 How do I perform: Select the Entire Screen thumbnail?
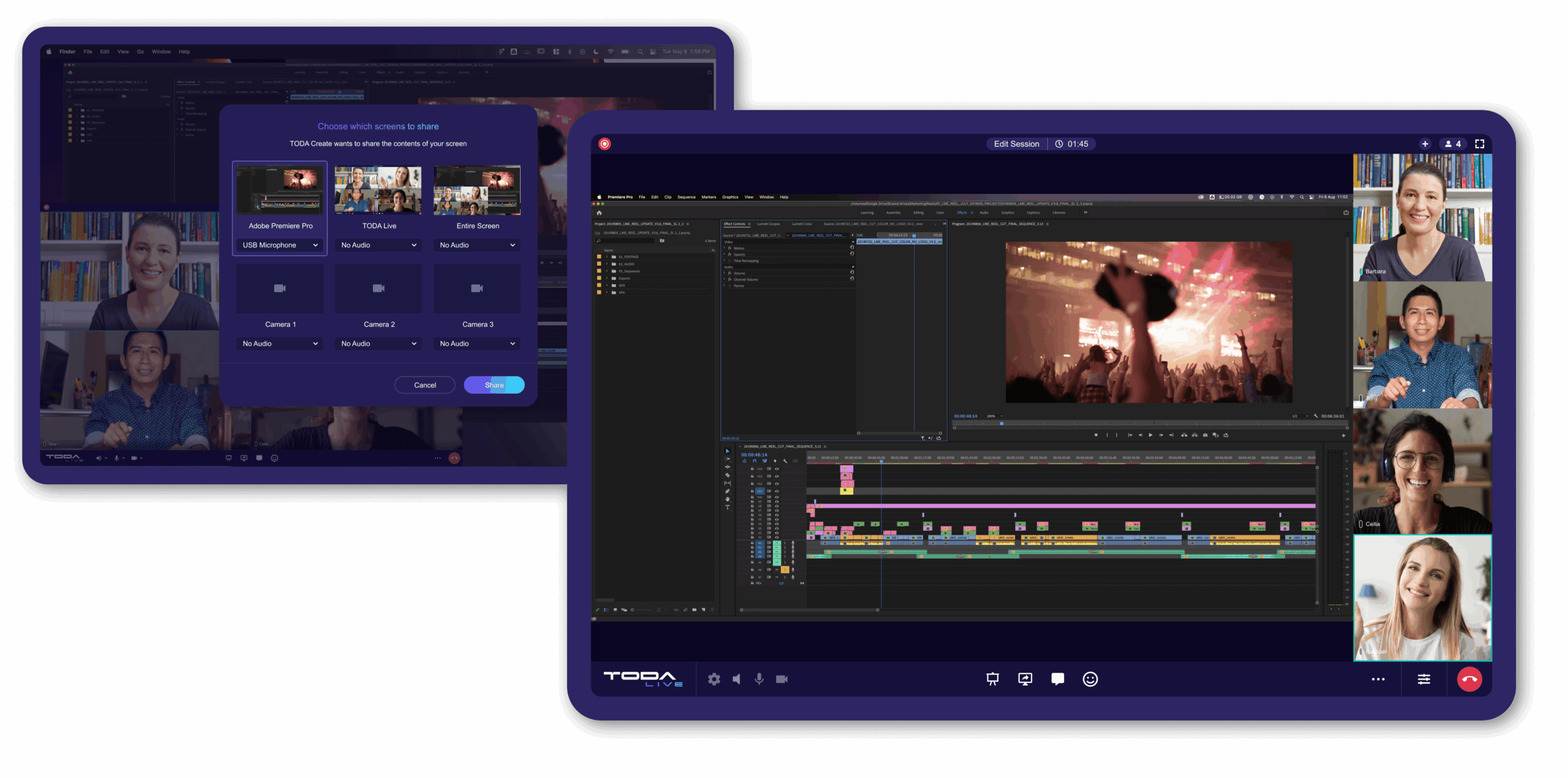pos(477,190)
